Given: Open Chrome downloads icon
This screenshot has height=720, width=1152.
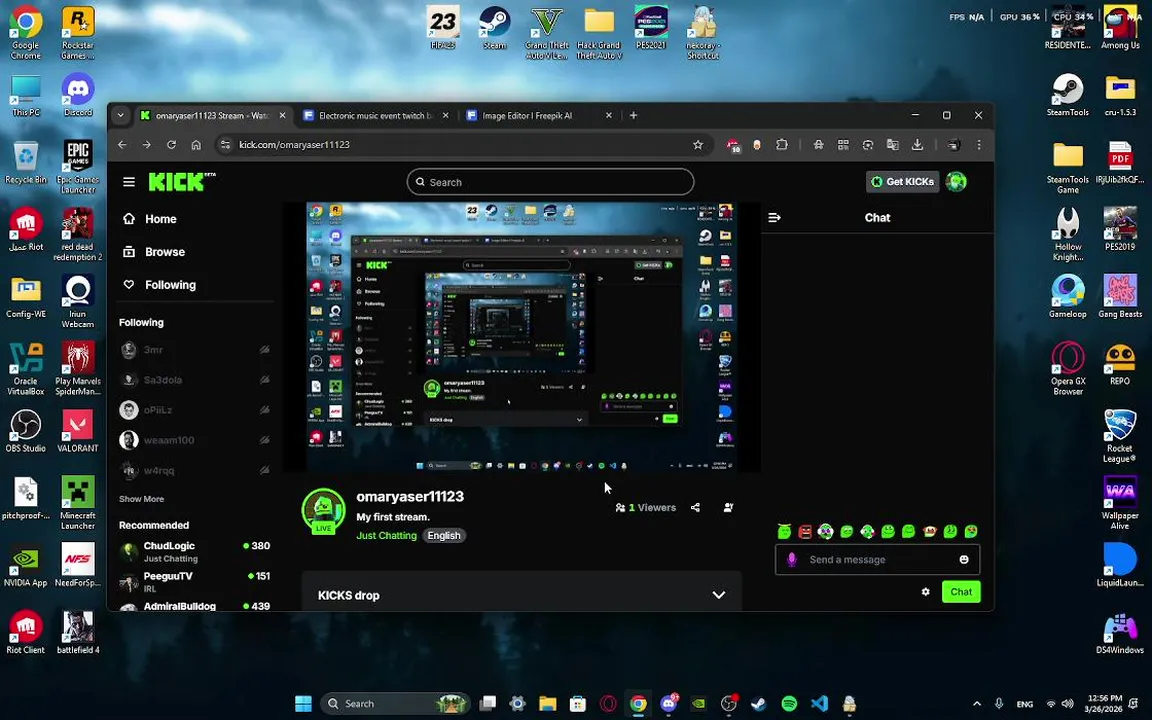Looking at the screenshot, I should 917,145.
